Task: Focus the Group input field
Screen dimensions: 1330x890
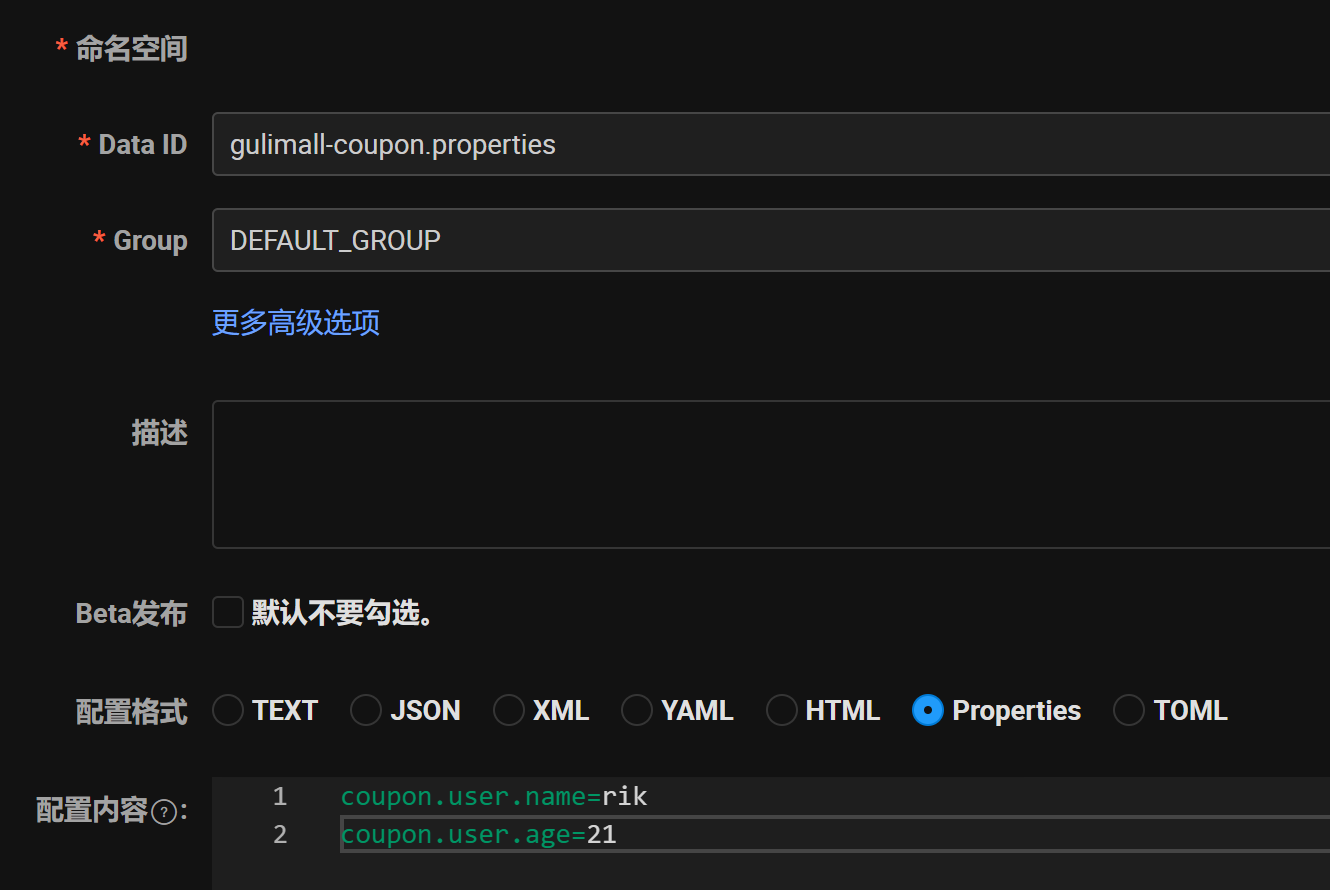Action: [771, 240]
